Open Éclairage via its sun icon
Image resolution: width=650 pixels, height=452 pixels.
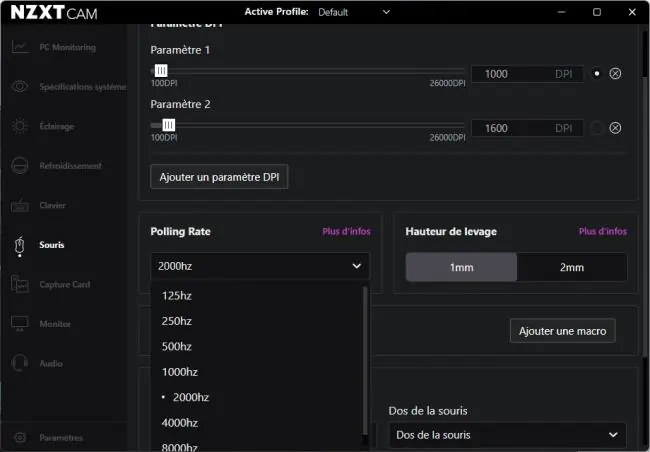coord(19,126)
